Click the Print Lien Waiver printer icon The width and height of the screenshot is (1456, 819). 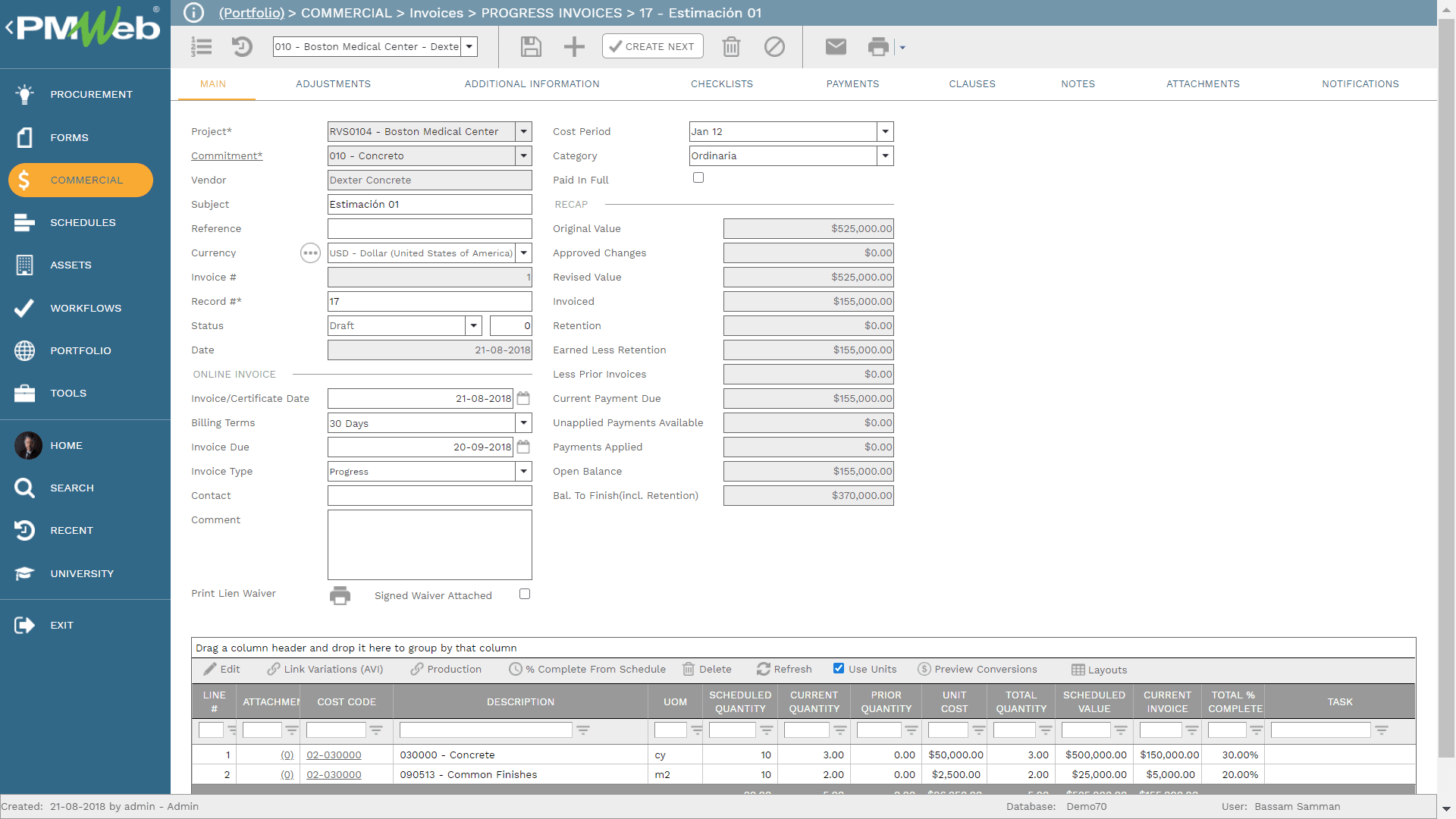click(x=340, y=595)
